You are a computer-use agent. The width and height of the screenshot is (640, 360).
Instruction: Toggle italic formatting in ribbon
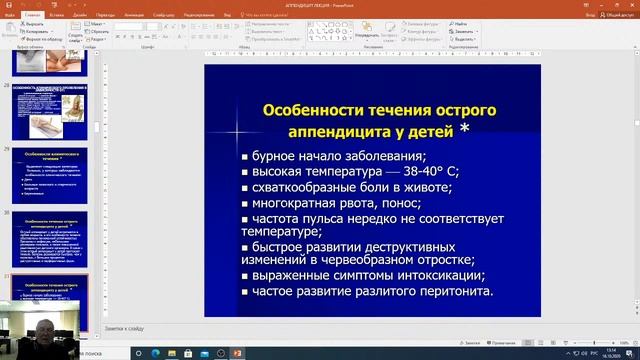(124, 37)
